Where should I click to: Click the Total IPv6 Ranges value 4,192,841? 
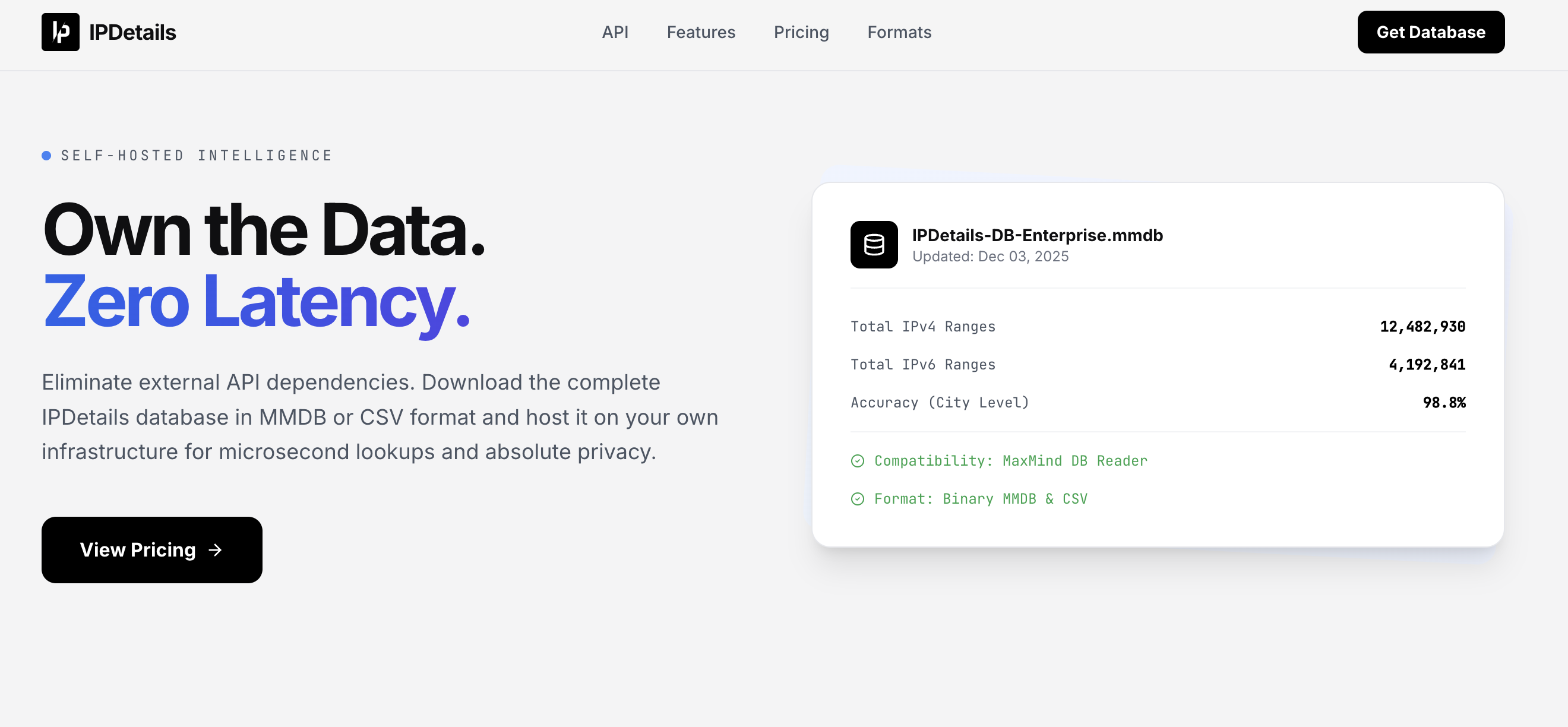pos(1426,365)
